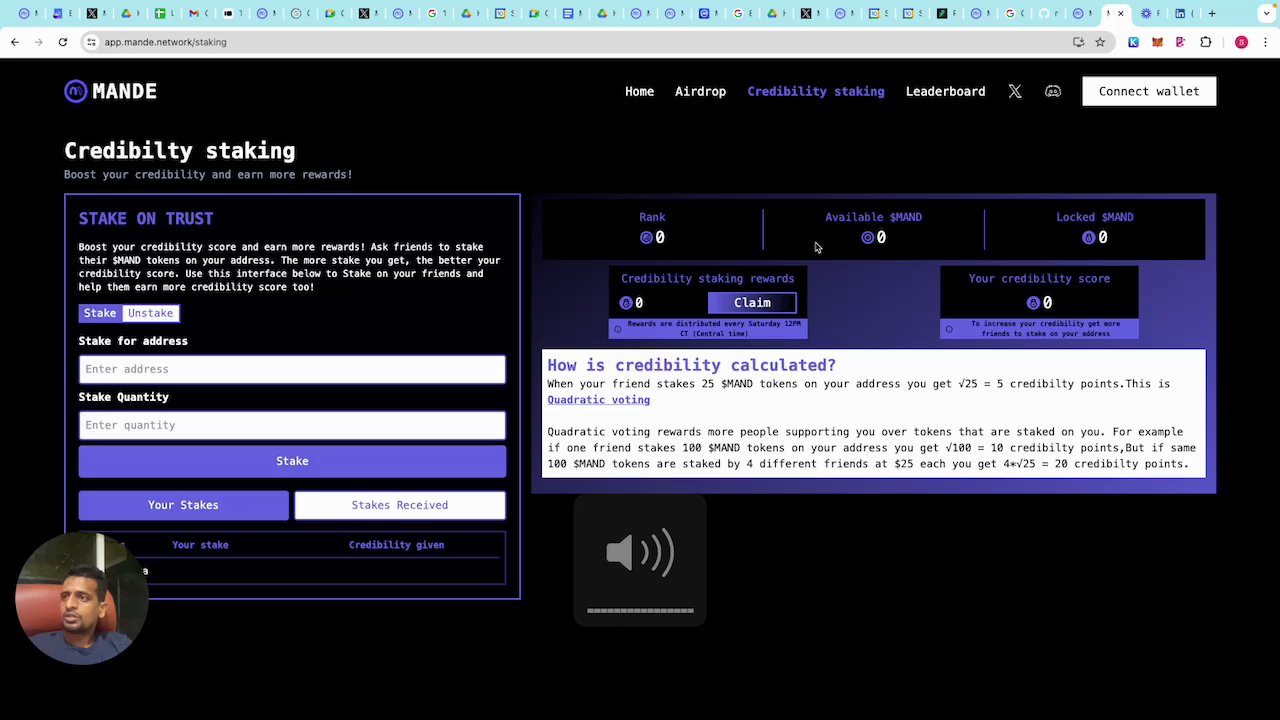Click the browser forward arrow
Screen dimensions: 1280x720
coord(38,42)
